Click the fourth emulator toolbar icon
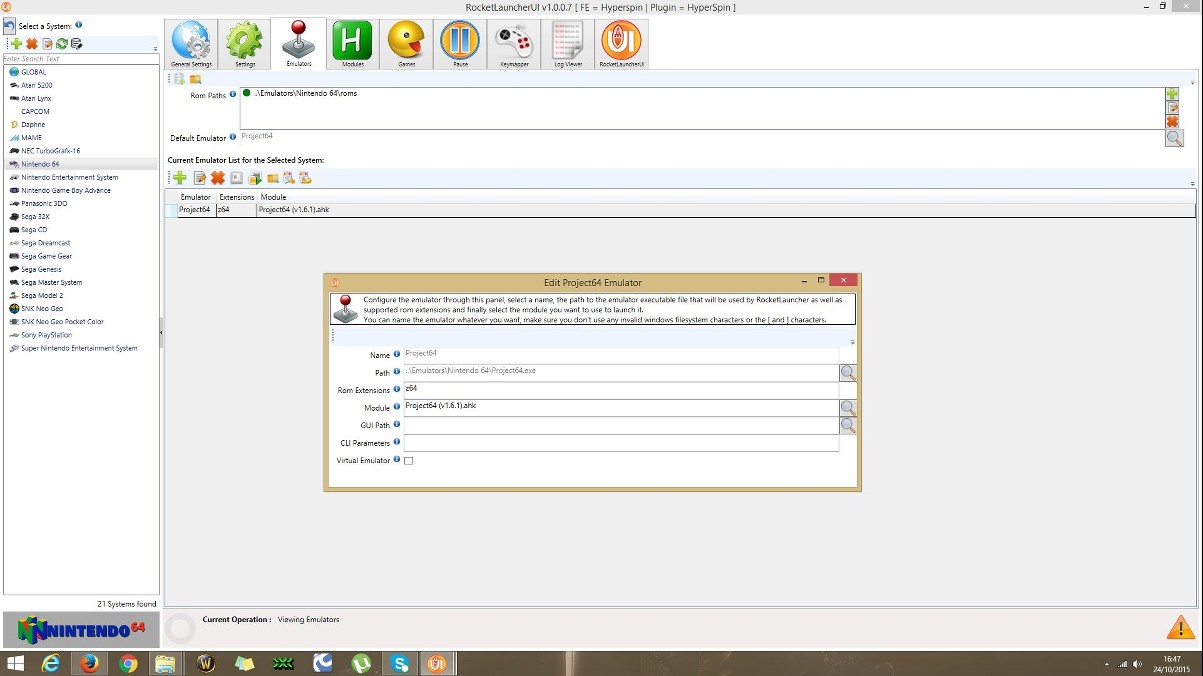Viewport: 1203px width, 676px height. [236, 178]
